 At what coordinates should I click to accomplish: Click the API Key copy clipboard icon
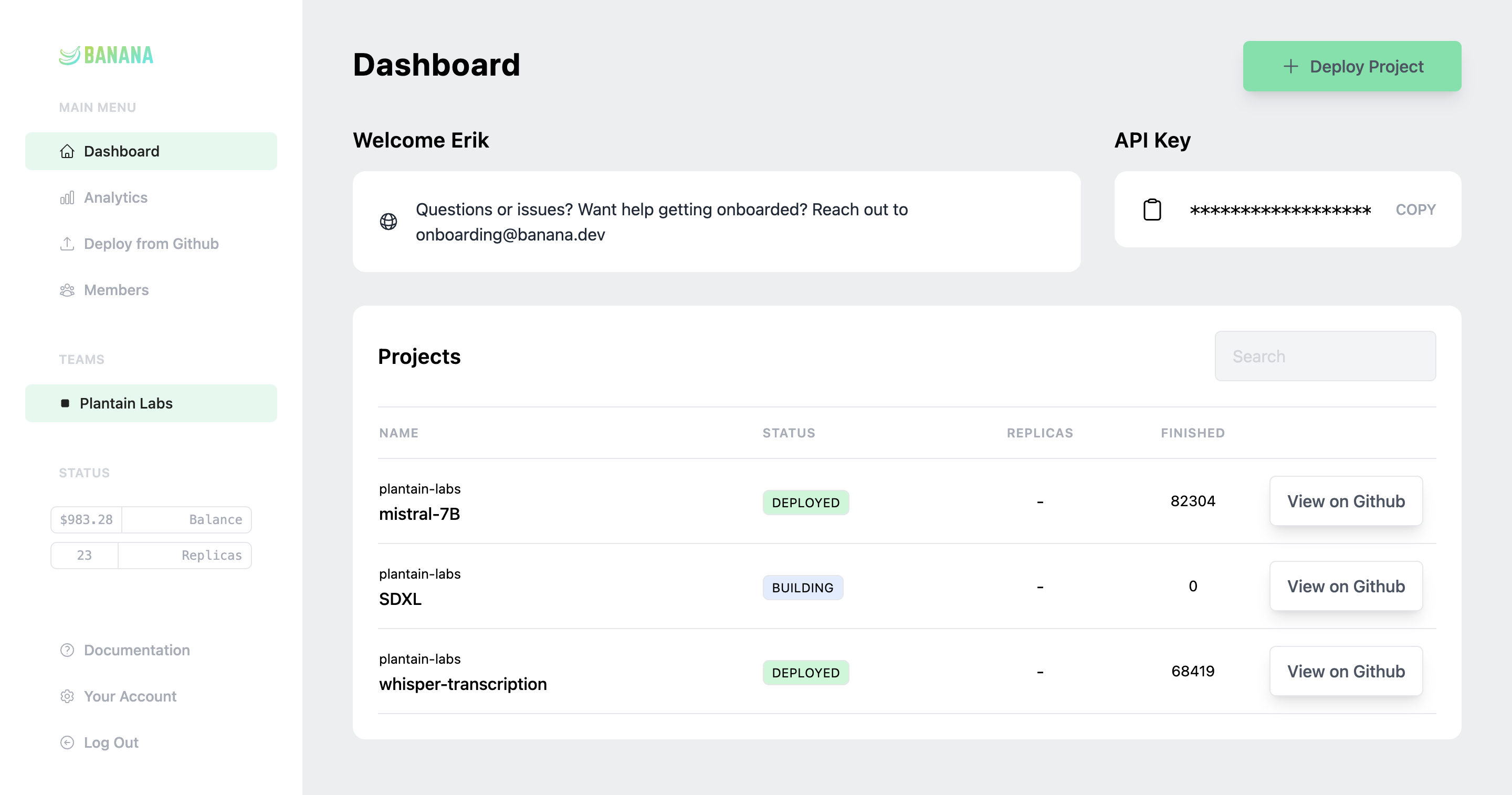click(1152, 210)
